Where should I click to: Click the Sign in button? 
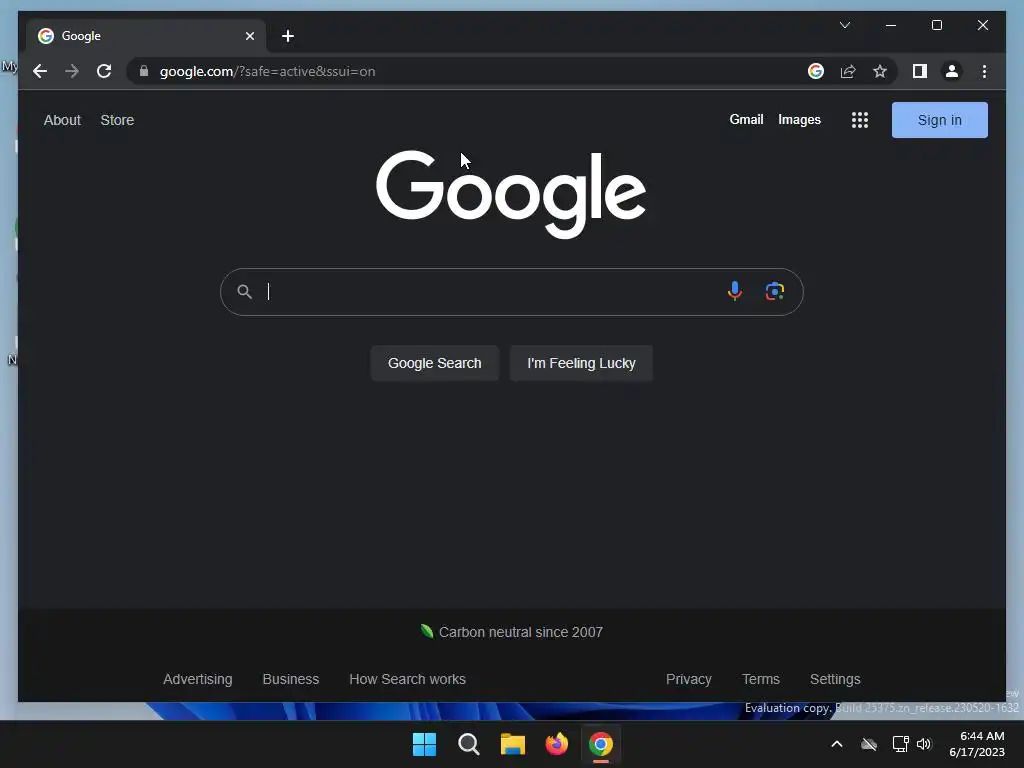click(x=939, y=120)
